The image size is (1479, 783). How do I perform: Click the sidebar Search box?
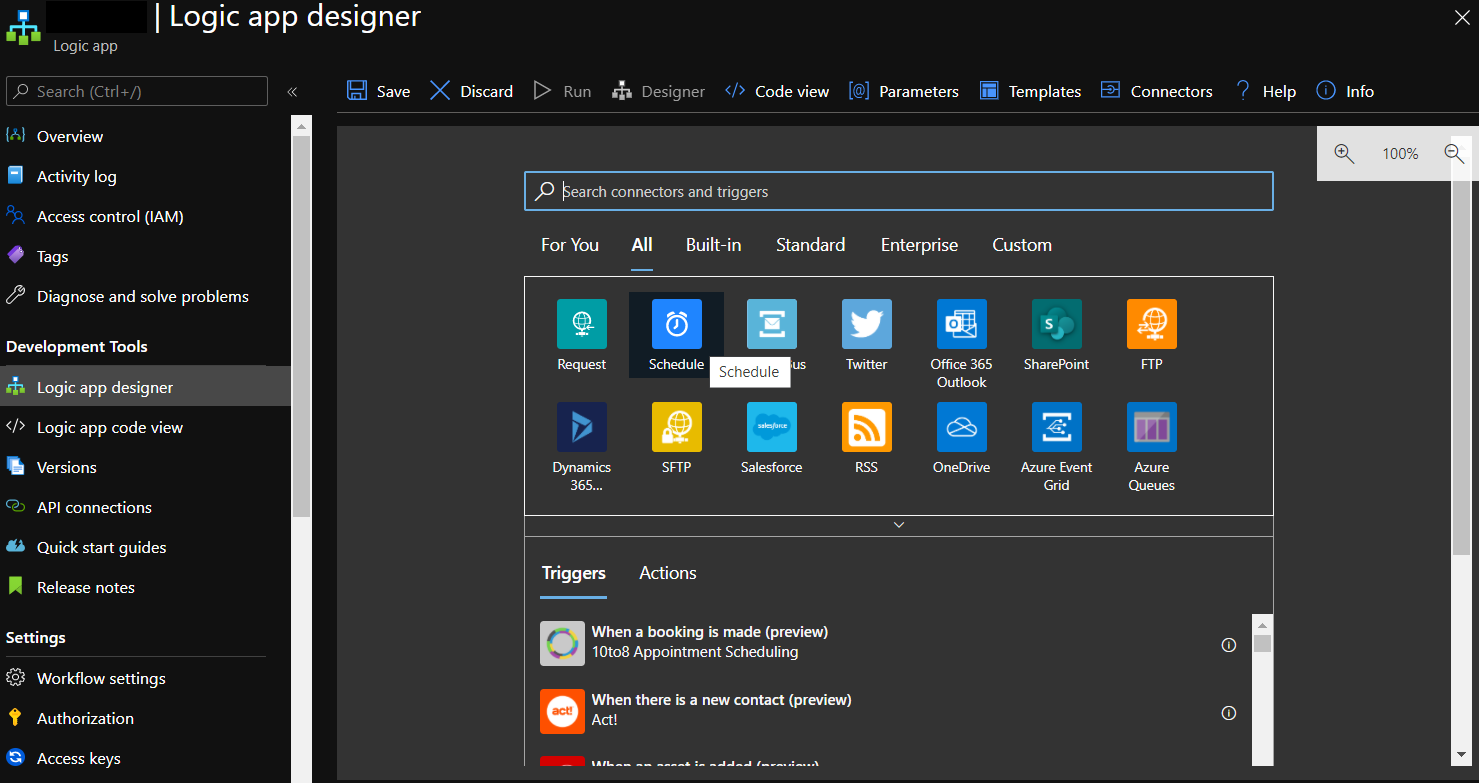point(137,91)
